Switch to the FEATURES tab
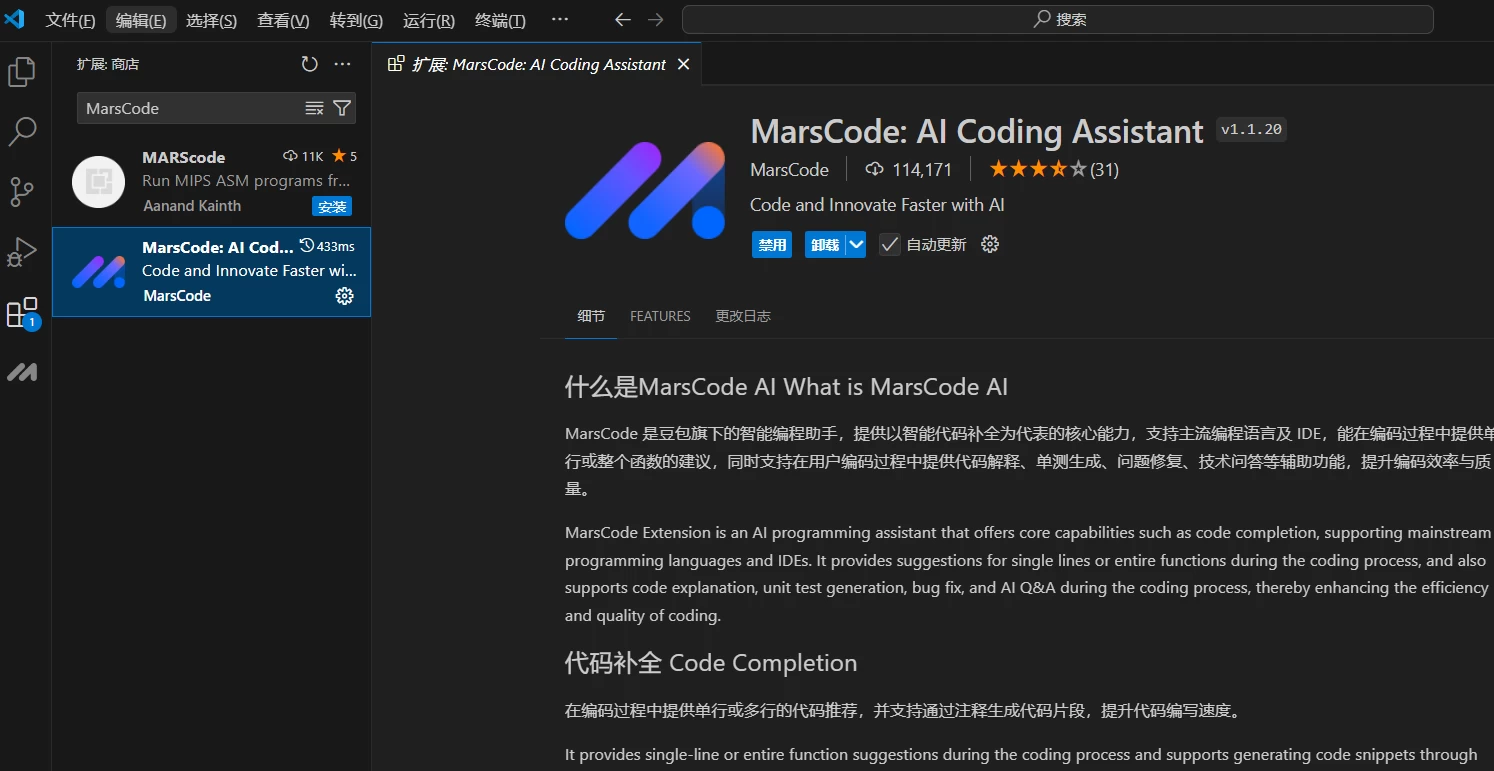1494x771 pixels. pos(660,315)
